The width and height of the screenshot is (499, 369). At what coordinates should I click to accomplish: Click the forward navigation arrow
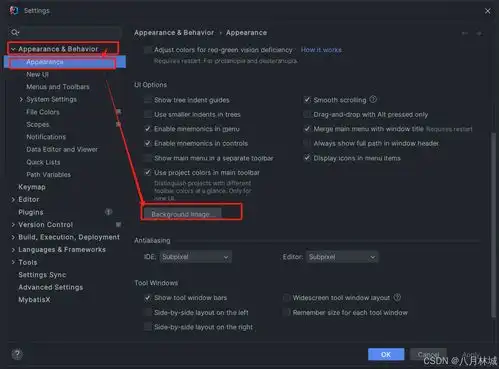tap(479, 33)
